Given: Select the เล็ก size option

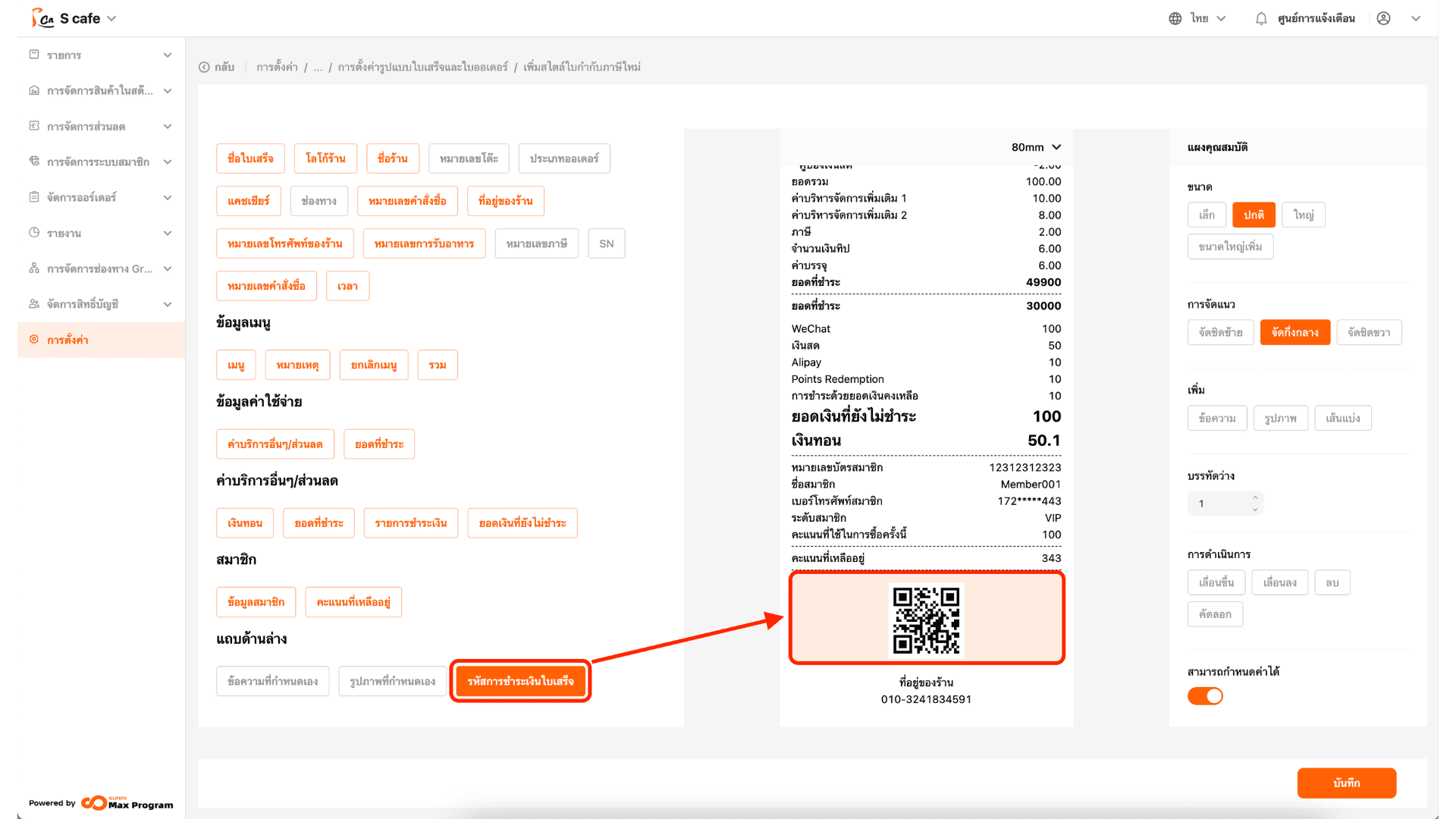Looking at the screenshot, I should pyautogui.click(x=1207, y=215).
